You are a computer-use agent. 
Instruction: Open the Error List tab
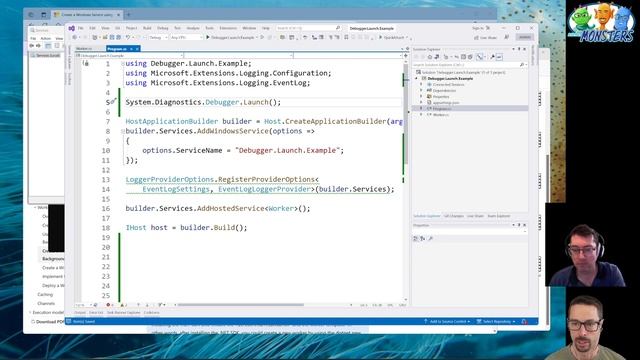pyautogui.click(x=96, y=313)
